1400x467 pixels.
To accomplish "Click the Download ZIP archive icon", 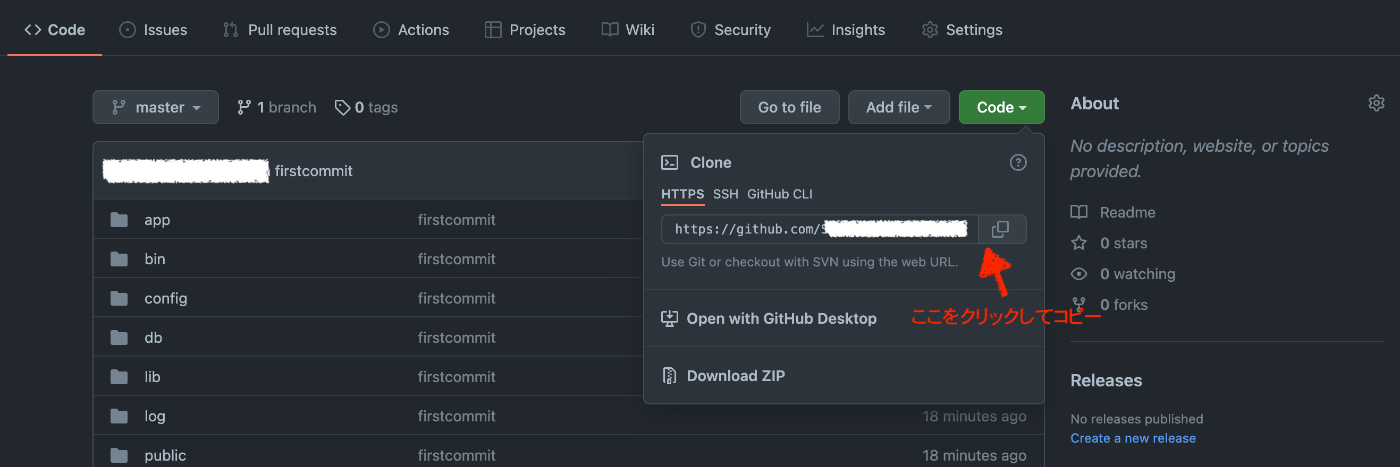I will click(670, 376).
